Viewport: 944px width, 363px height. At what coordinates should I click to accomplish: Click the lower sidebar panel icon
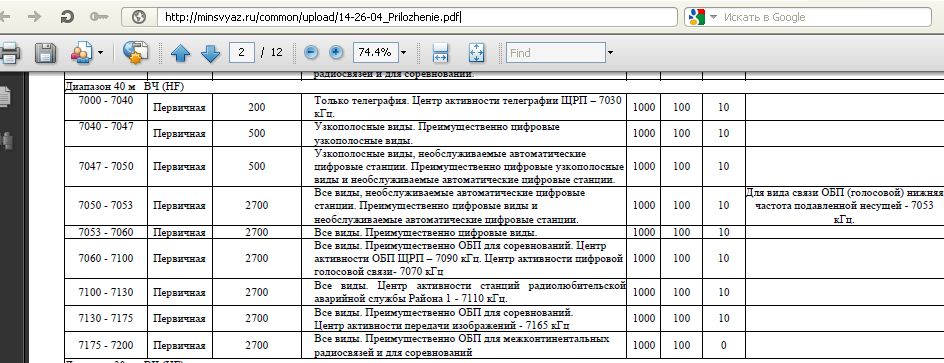[x=6, y=141]
